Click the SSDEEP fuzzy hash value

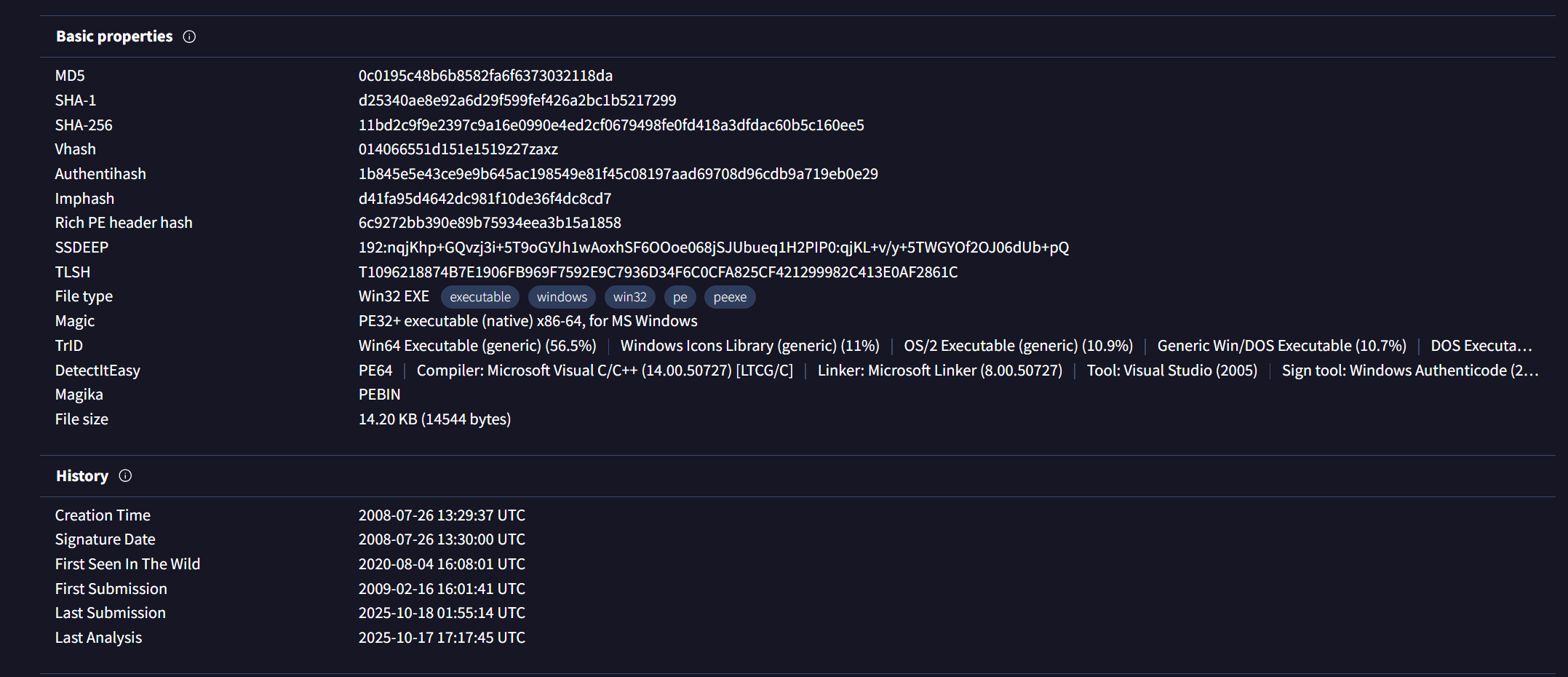[714, 248]
